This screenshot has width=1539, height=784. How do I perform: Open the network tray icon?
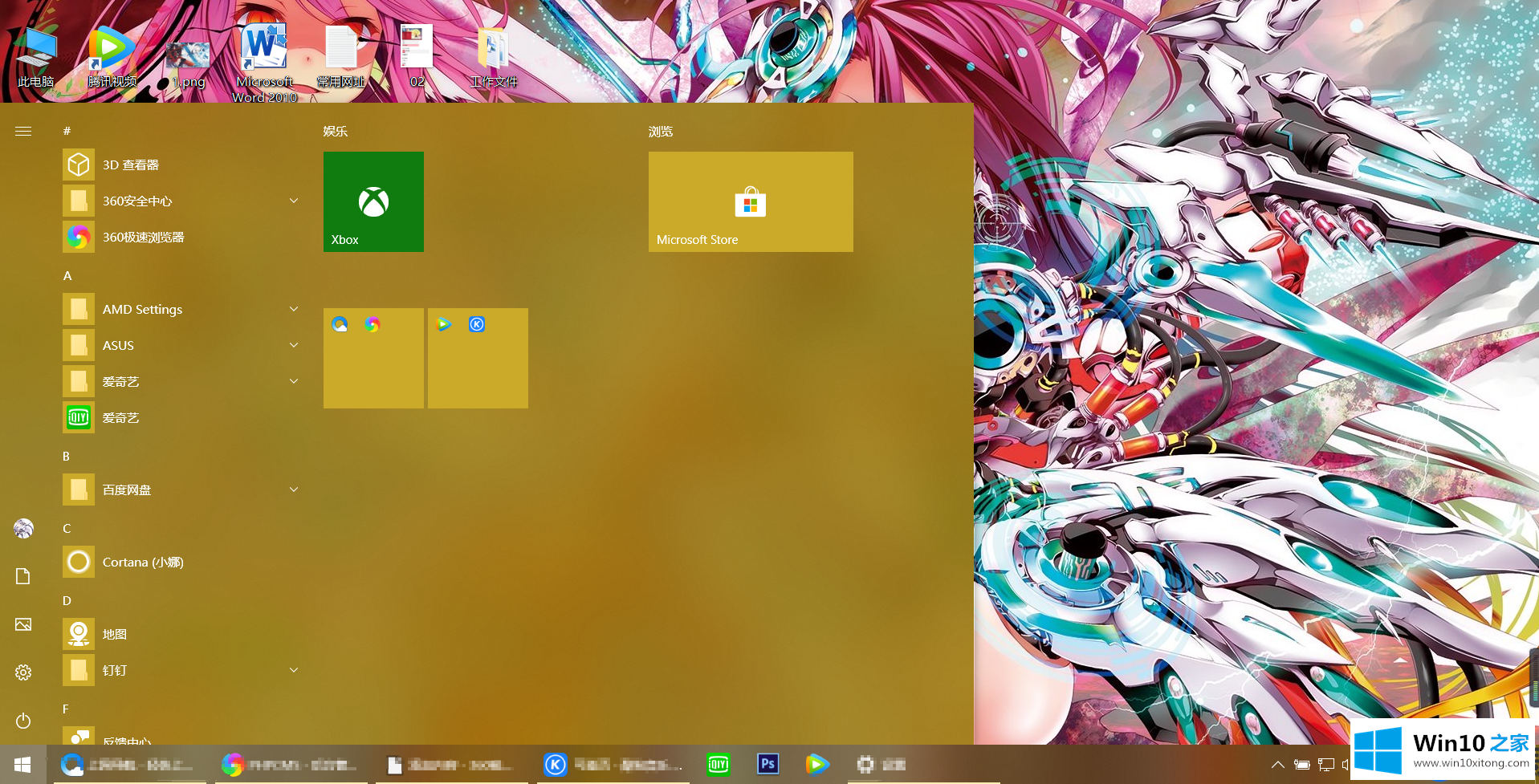pos(1326,765)
